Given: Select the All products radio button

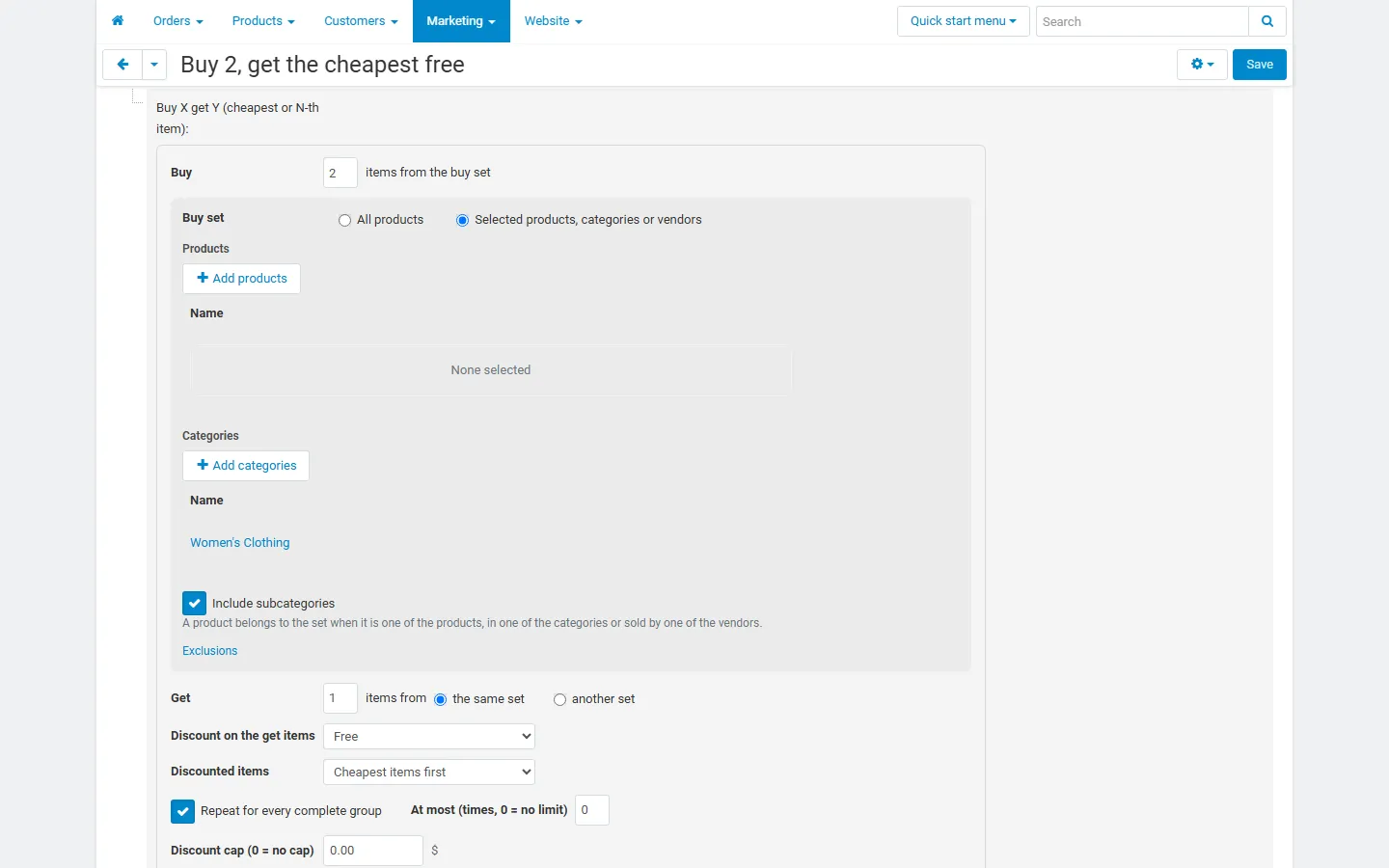Looking at the screenshot, I should [344, 221].
